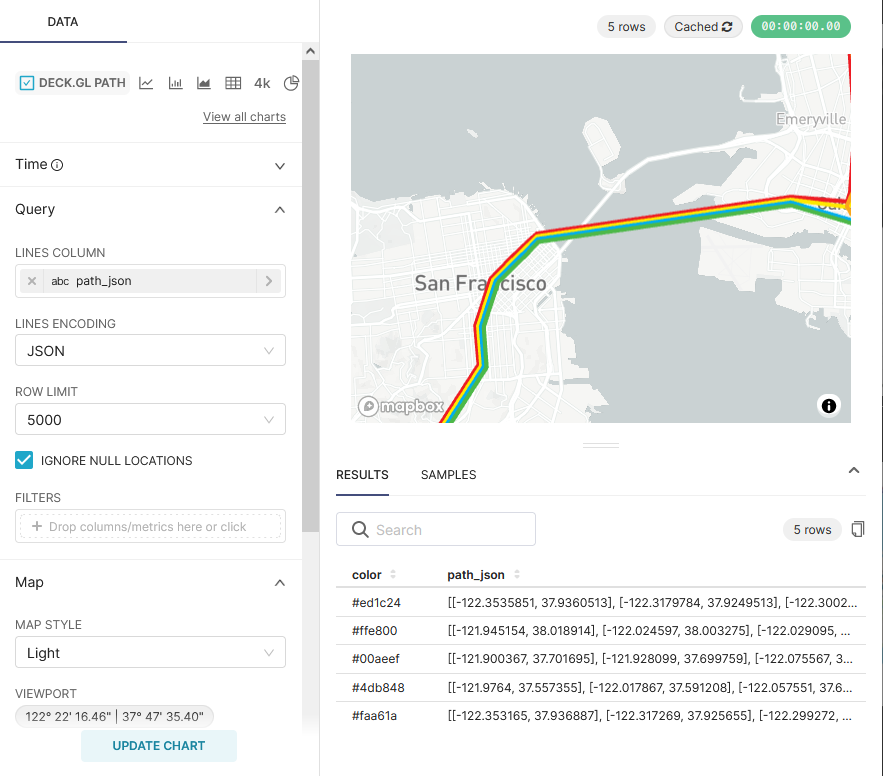The width and height of the screenshot is (883, 776).
Task: Select the line chart type icon
Action: click(x=146, y=83)
